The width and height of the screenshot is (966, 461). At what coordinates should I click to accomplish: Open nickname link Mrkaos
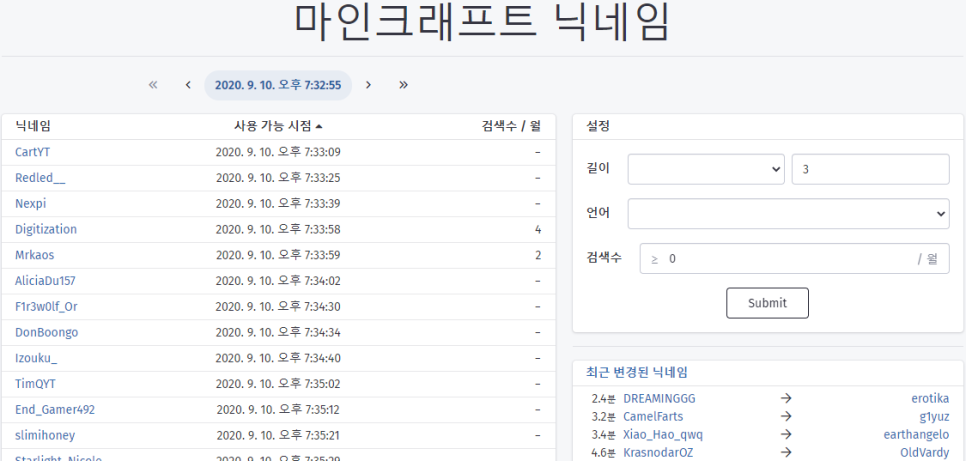(34, 255)
